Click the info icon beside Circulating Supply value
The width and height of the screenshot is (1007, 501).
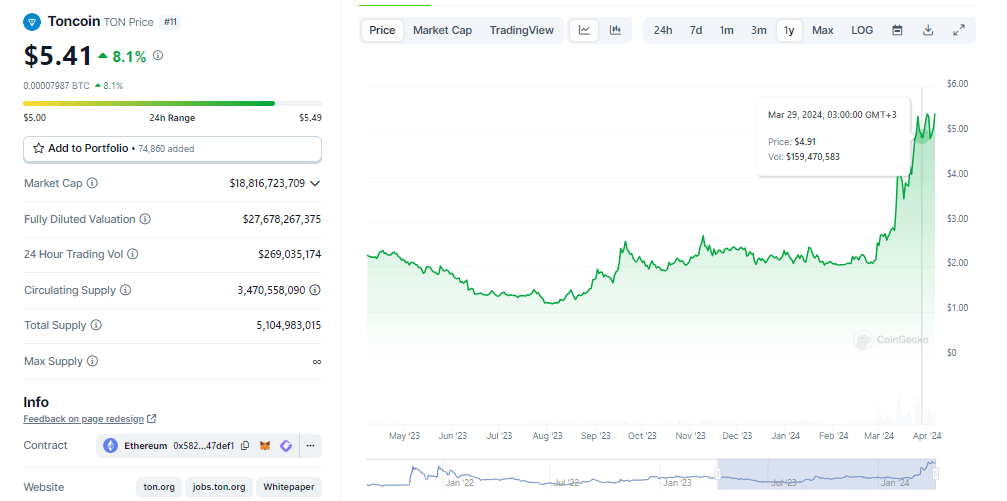point(315,290)
